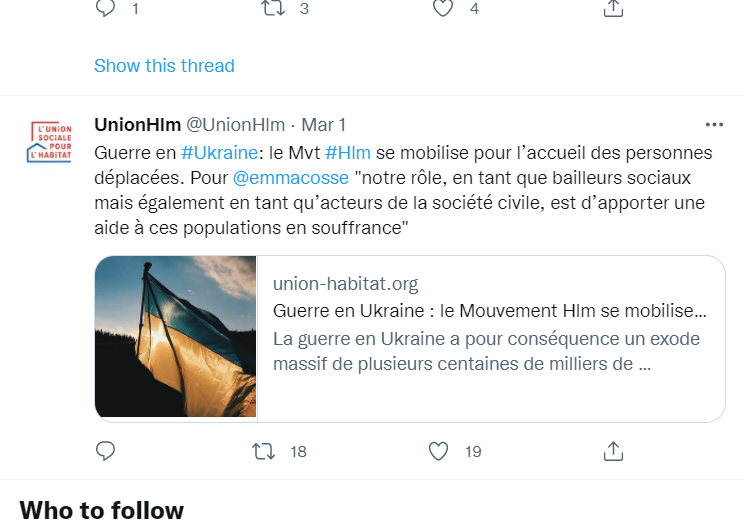The image size is (744, 524).
Task: Share the top tweet via share icon
Action: pyautogui.click(x=614, y=8)
